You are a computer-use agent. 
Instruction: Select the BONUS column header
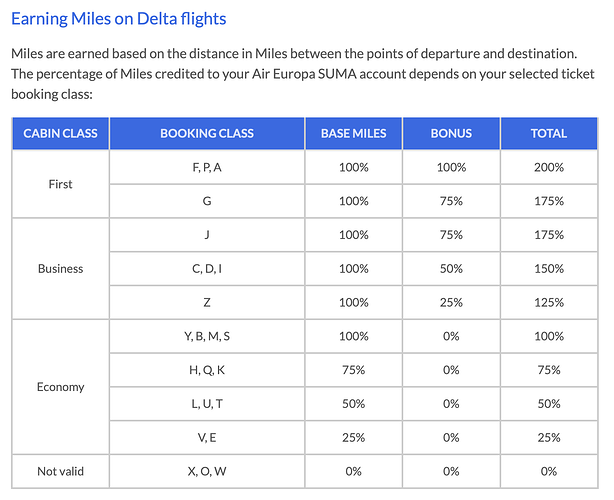point(450,133)
